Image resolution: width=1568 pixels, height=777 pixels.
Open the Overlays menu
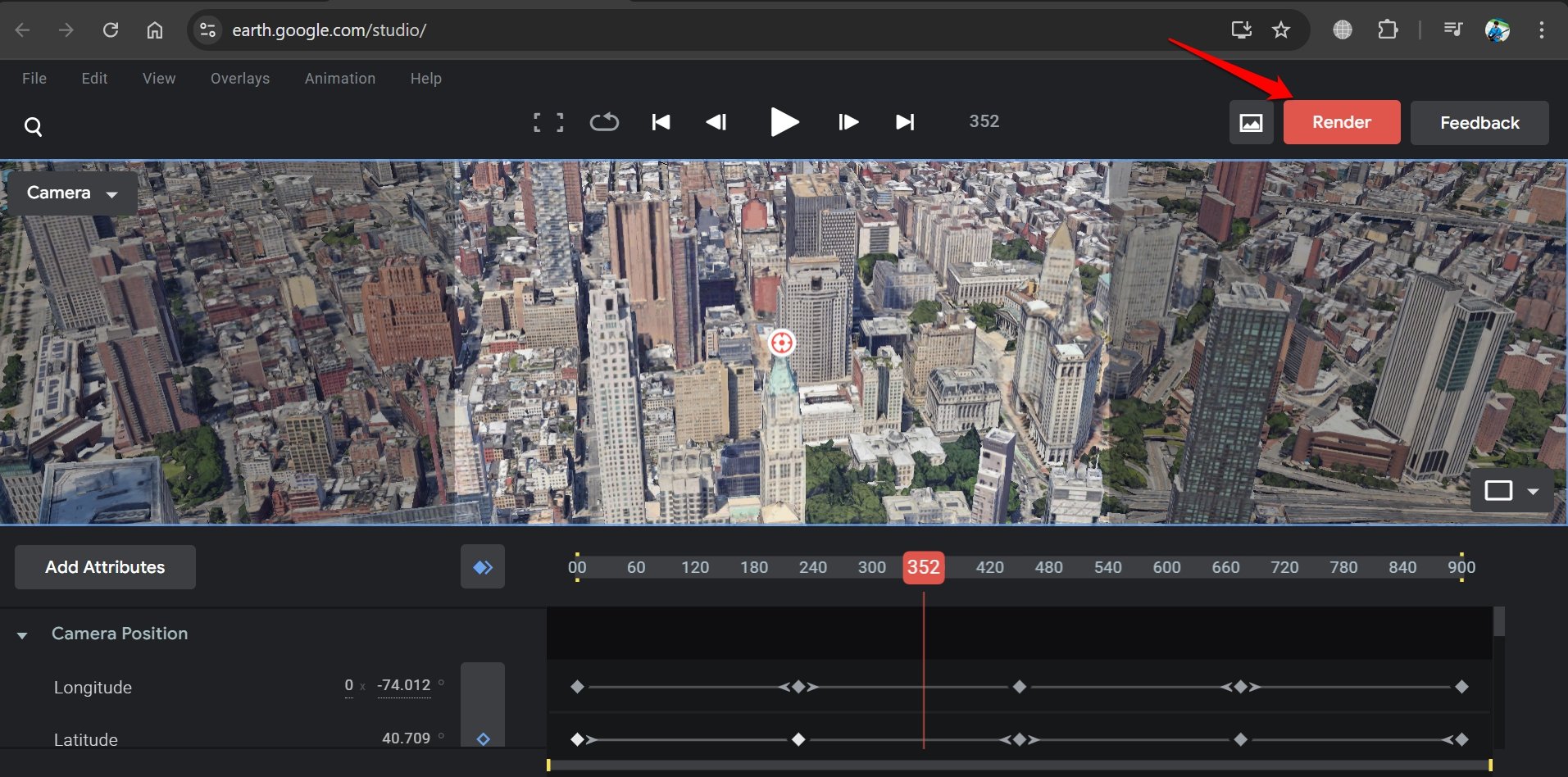[240, 79]
